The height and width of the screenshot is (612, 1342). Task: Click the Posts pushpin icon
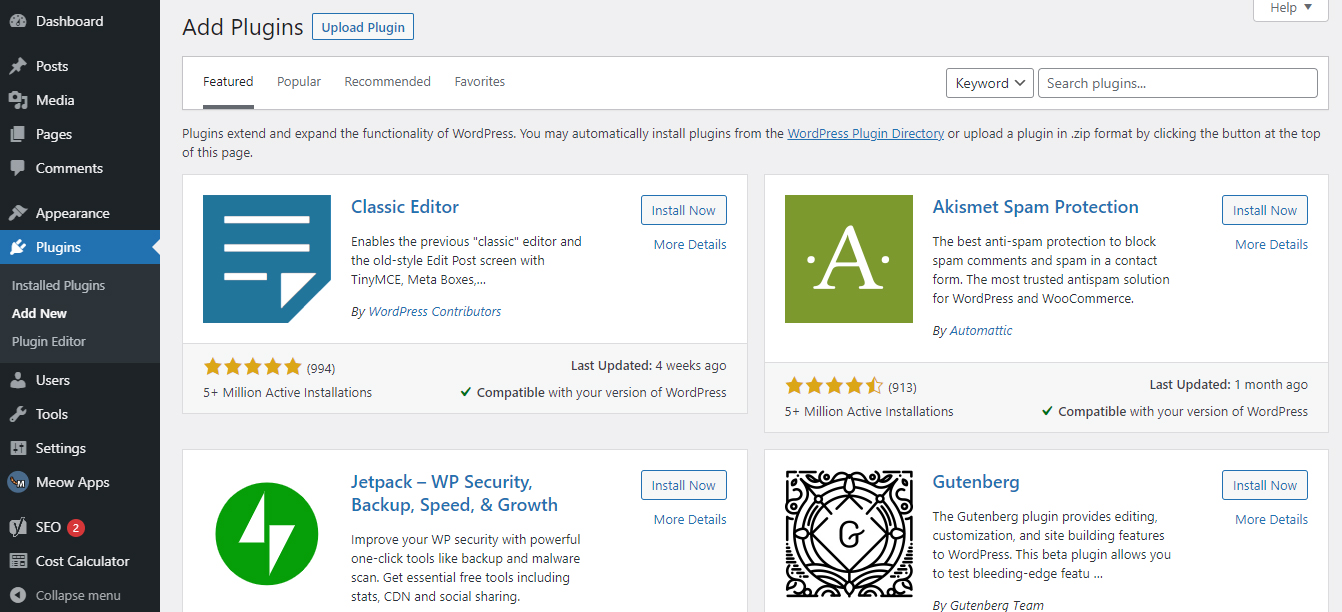coord(18,66)
